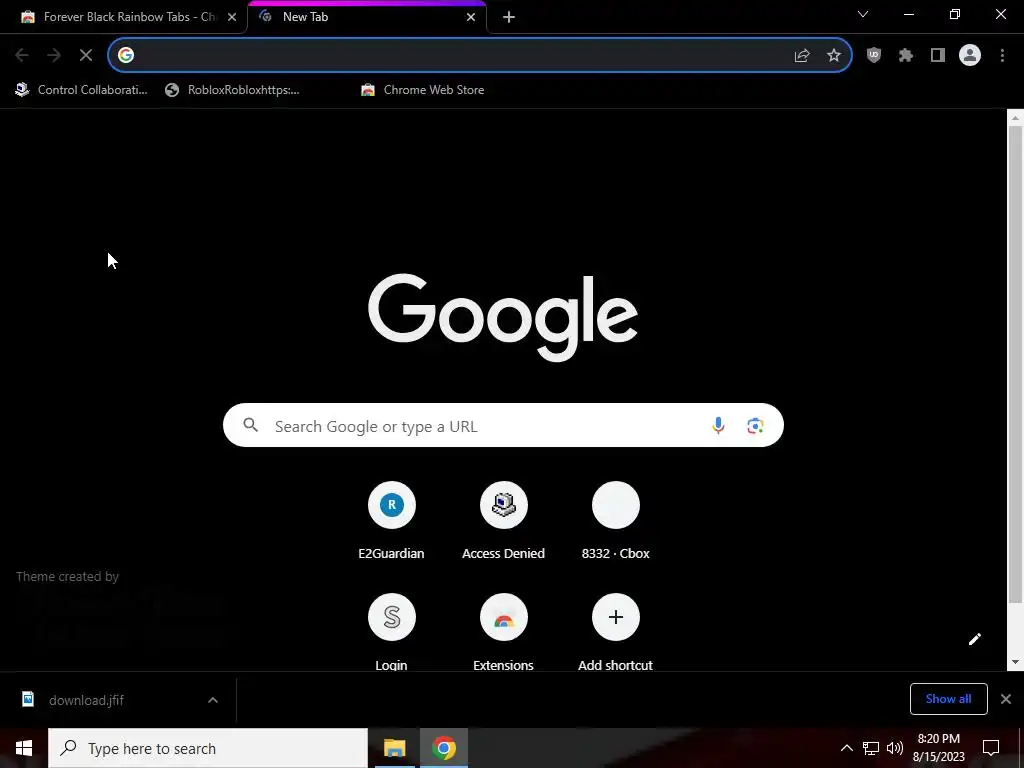Open the profile avatar menu

(970, 56)
